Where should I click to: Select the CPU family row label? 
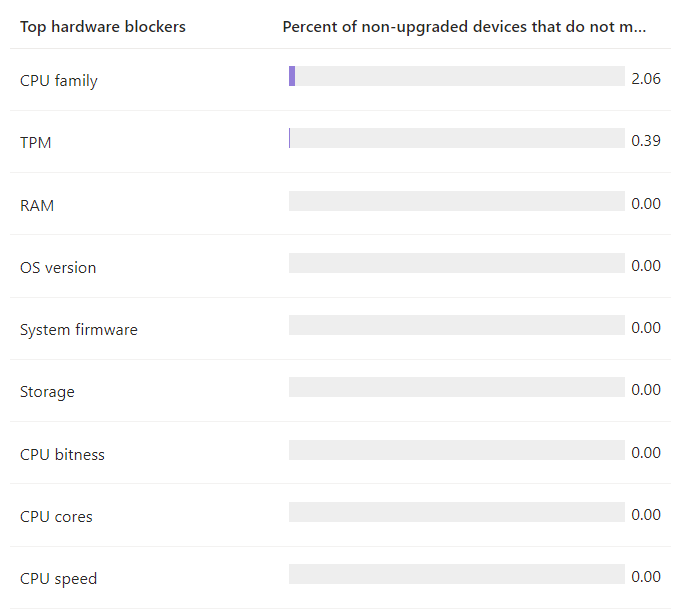coord(59,81)
